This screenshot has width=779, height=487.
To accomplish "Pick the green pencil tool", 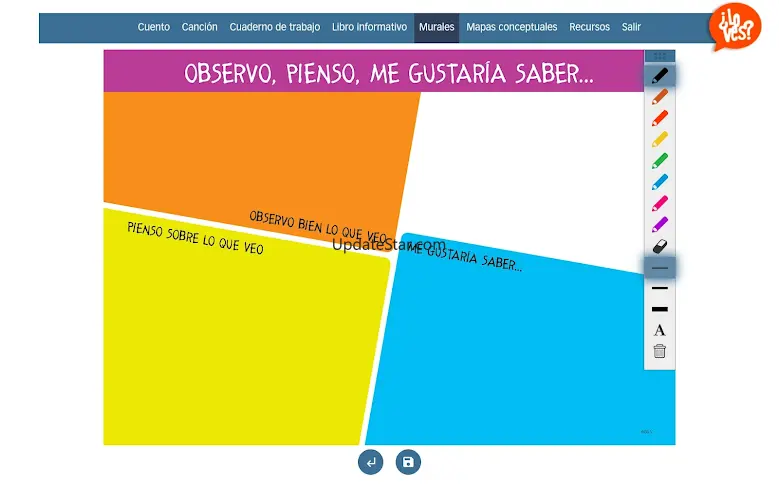I will (x=659, y=161).
